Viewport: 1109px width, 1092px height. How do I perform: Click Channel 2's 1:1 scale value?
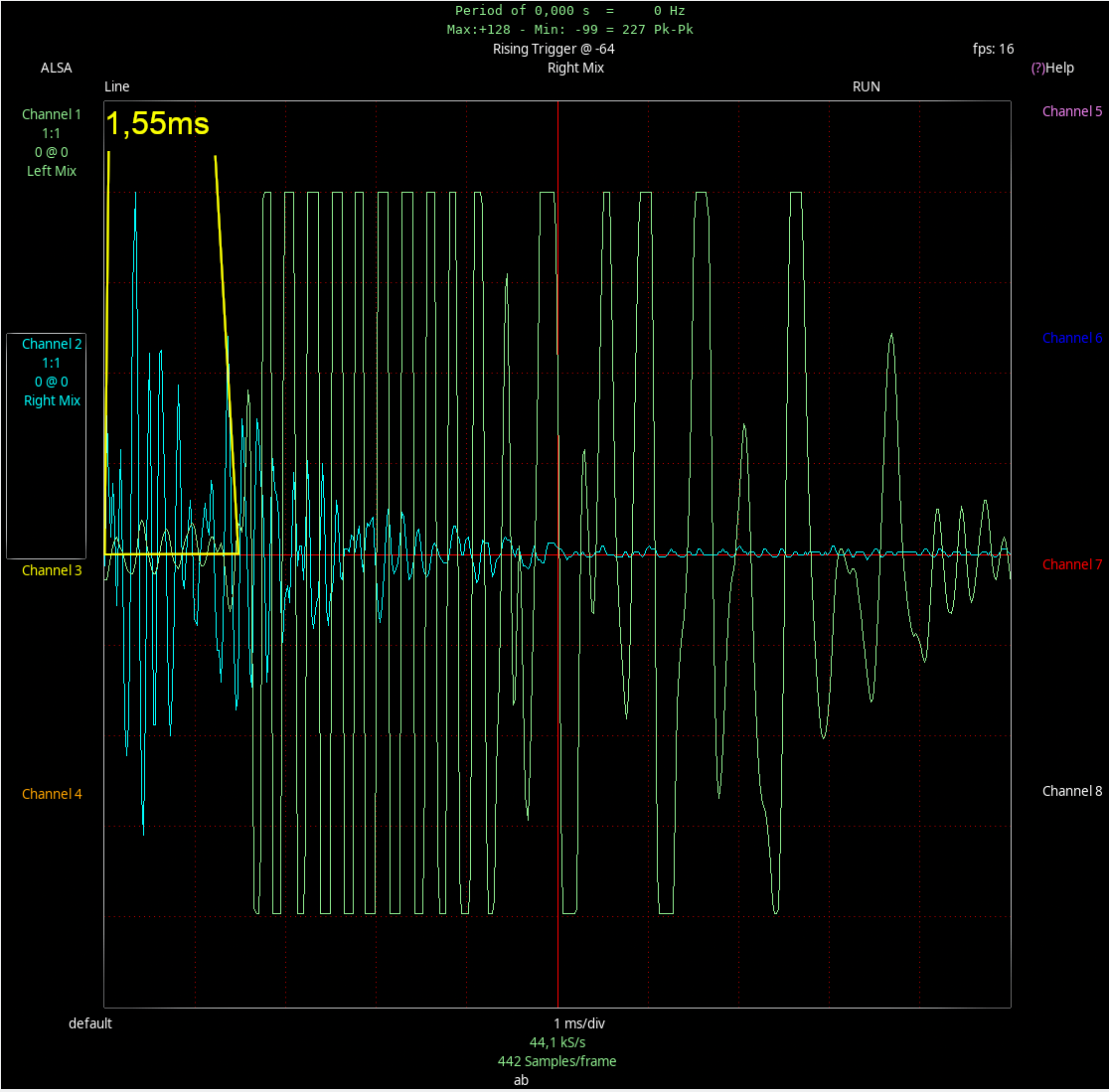(x=51, y=363)
